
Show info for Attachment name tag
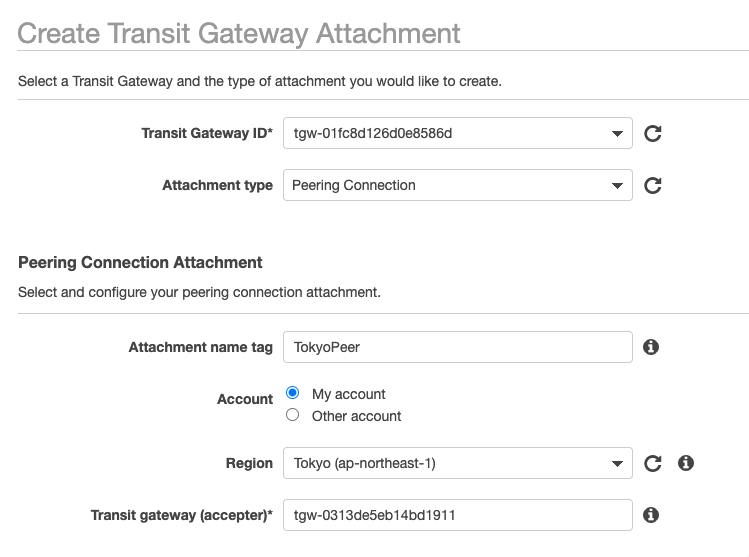click(x=651, y=347)
